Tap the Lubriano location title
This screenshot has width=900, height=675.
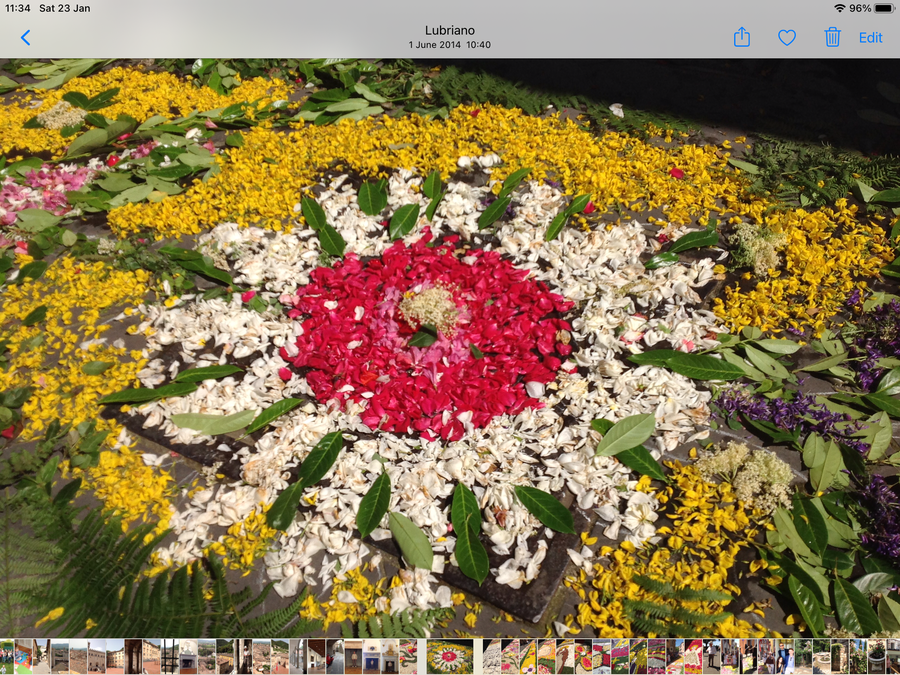[450, 30]
